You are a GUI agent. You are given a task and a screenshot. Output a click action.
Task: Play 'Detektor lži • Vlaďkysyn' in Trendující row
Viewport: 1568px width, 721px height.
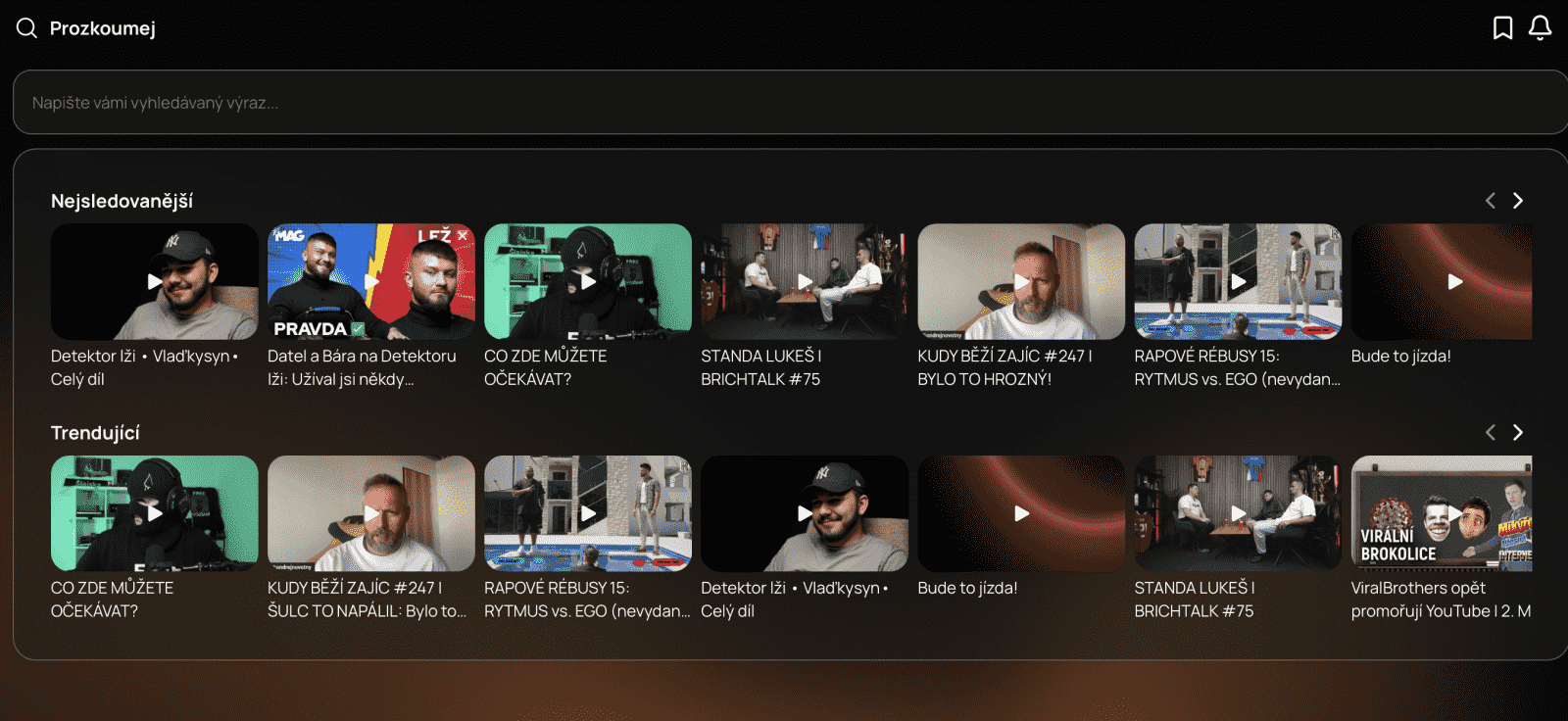tap(805, 513)
